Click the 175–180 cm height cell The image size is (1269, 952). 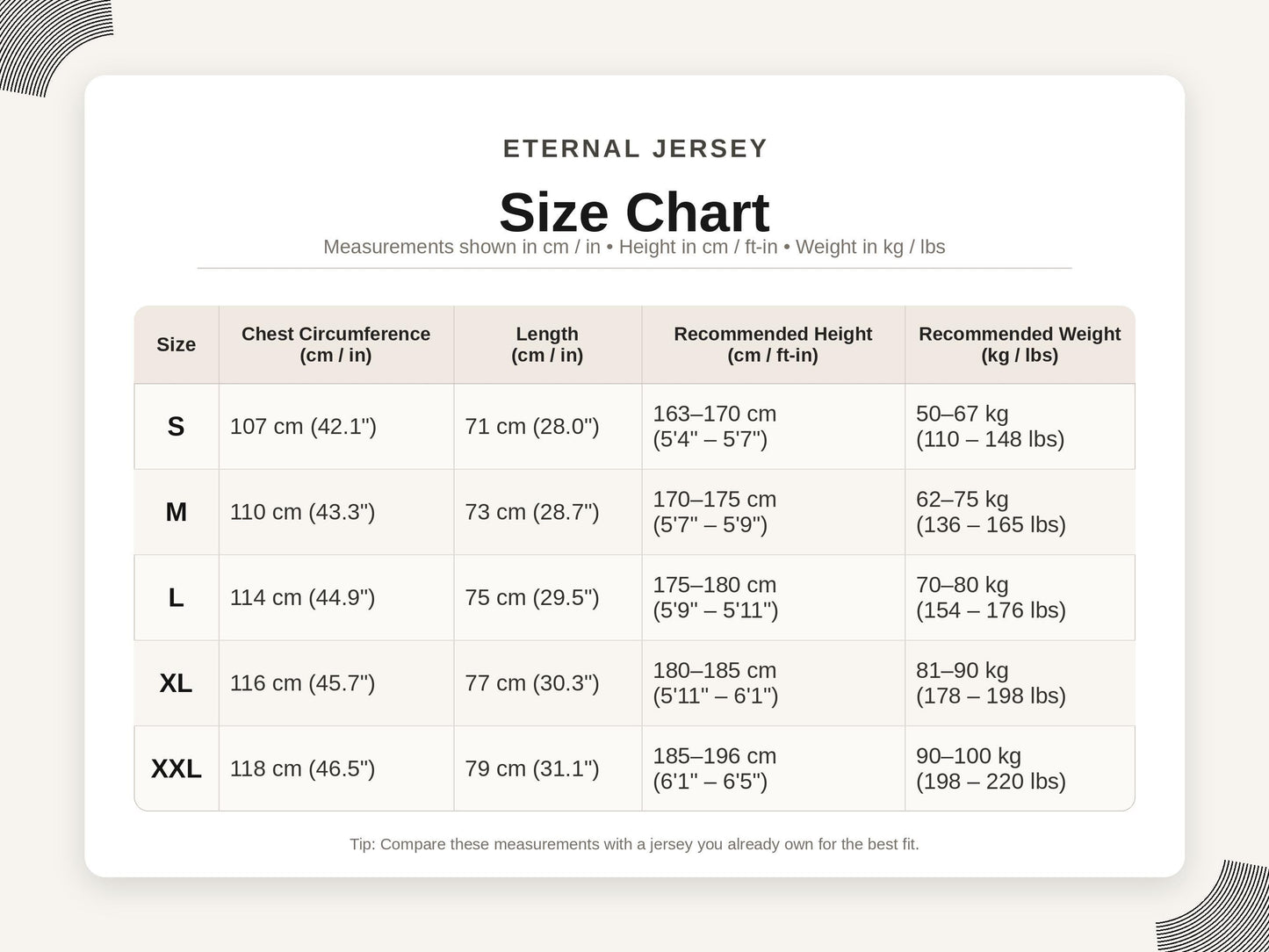[x=774, y=597]
